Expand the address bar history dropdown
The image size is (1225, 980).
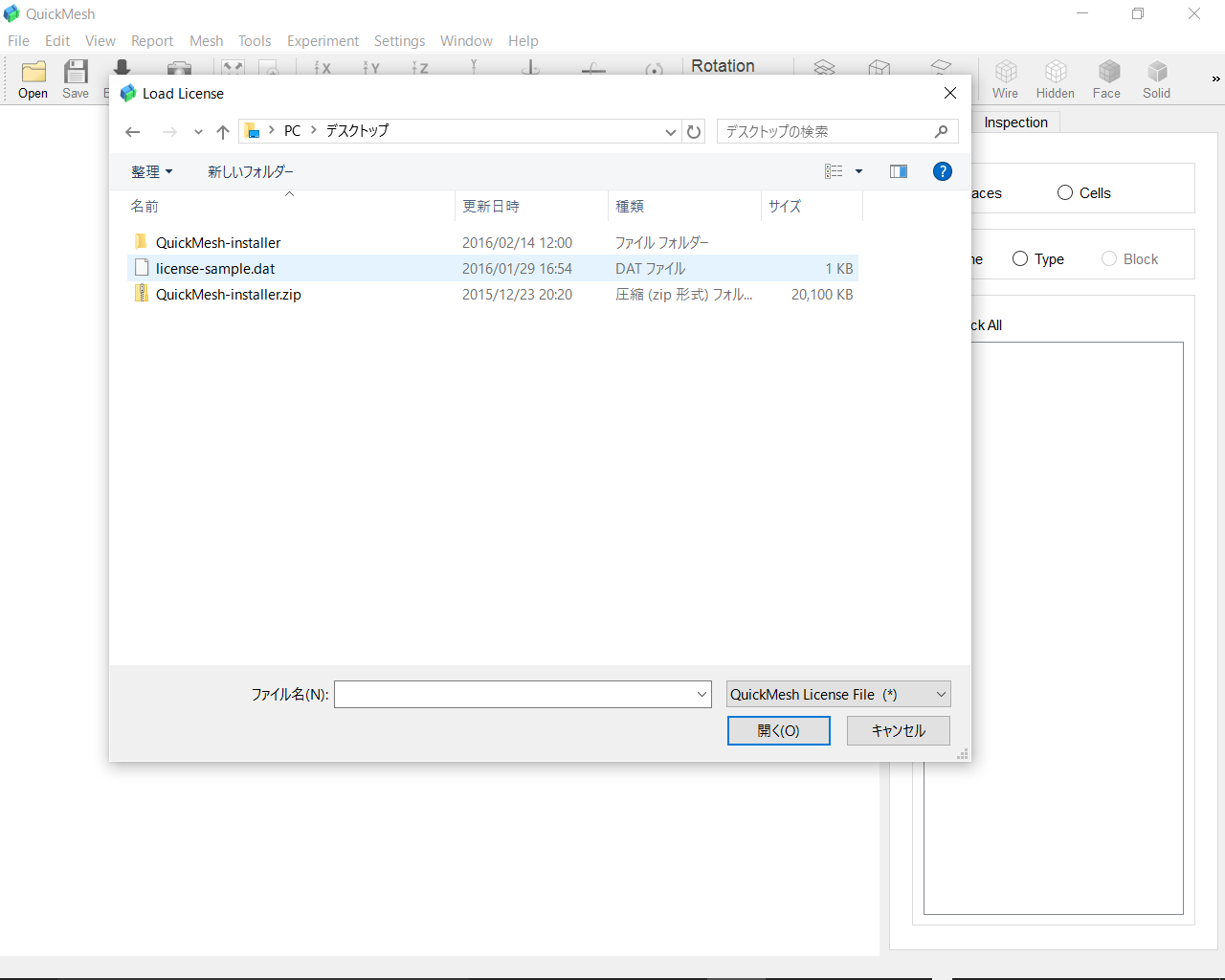click(671, 132)
